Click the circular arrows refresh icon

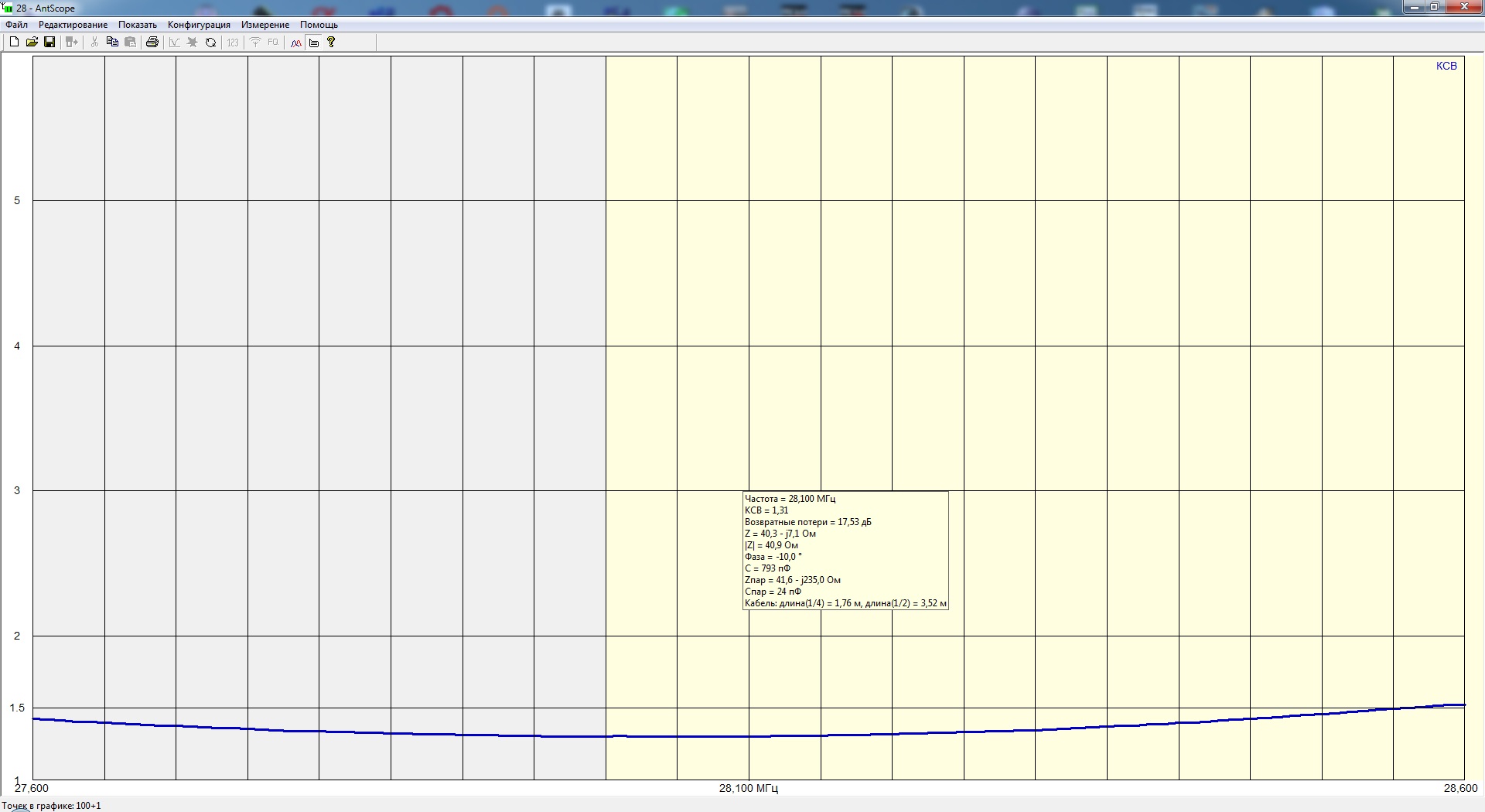click(x=210, y=43)
